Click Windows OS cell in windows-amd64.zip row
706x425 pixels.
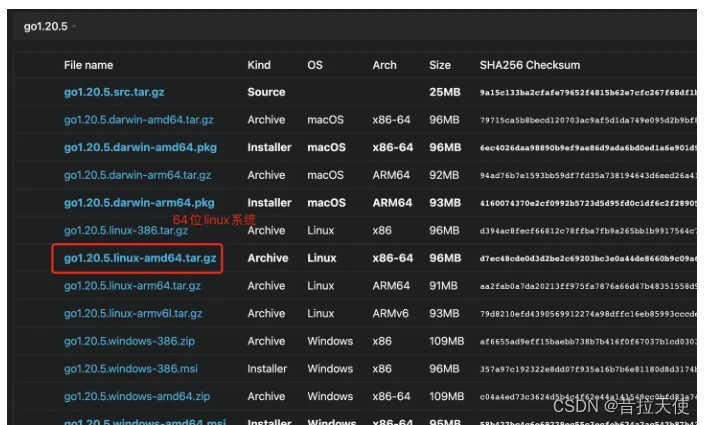click(x=330, y=397)
